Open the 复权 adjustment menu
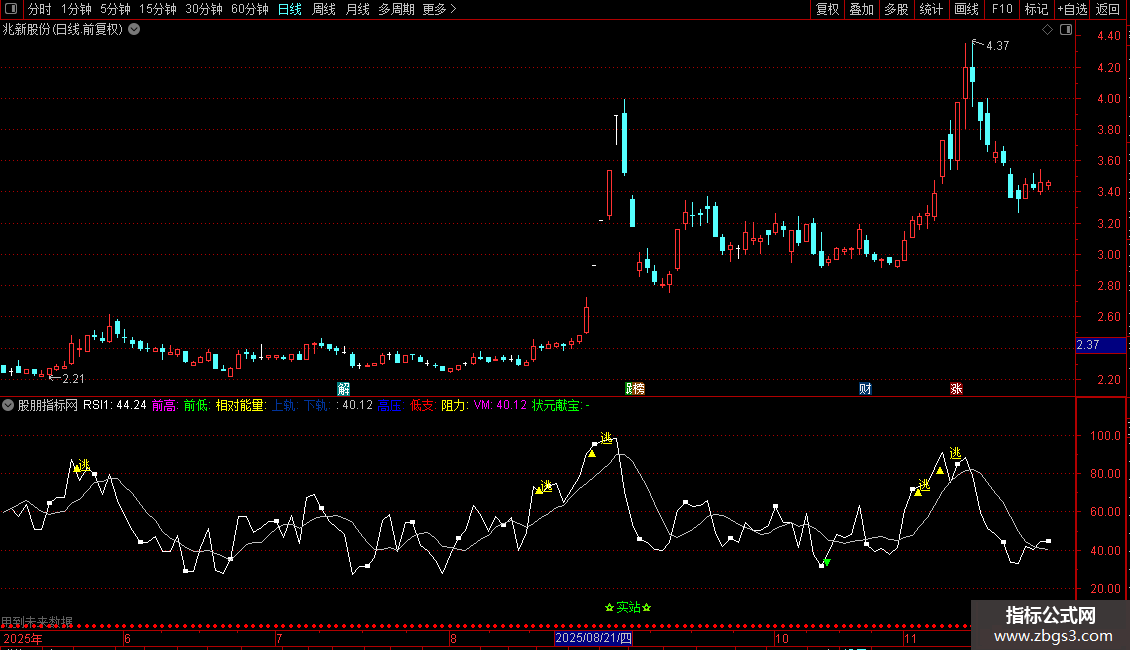 click(827, 9)
